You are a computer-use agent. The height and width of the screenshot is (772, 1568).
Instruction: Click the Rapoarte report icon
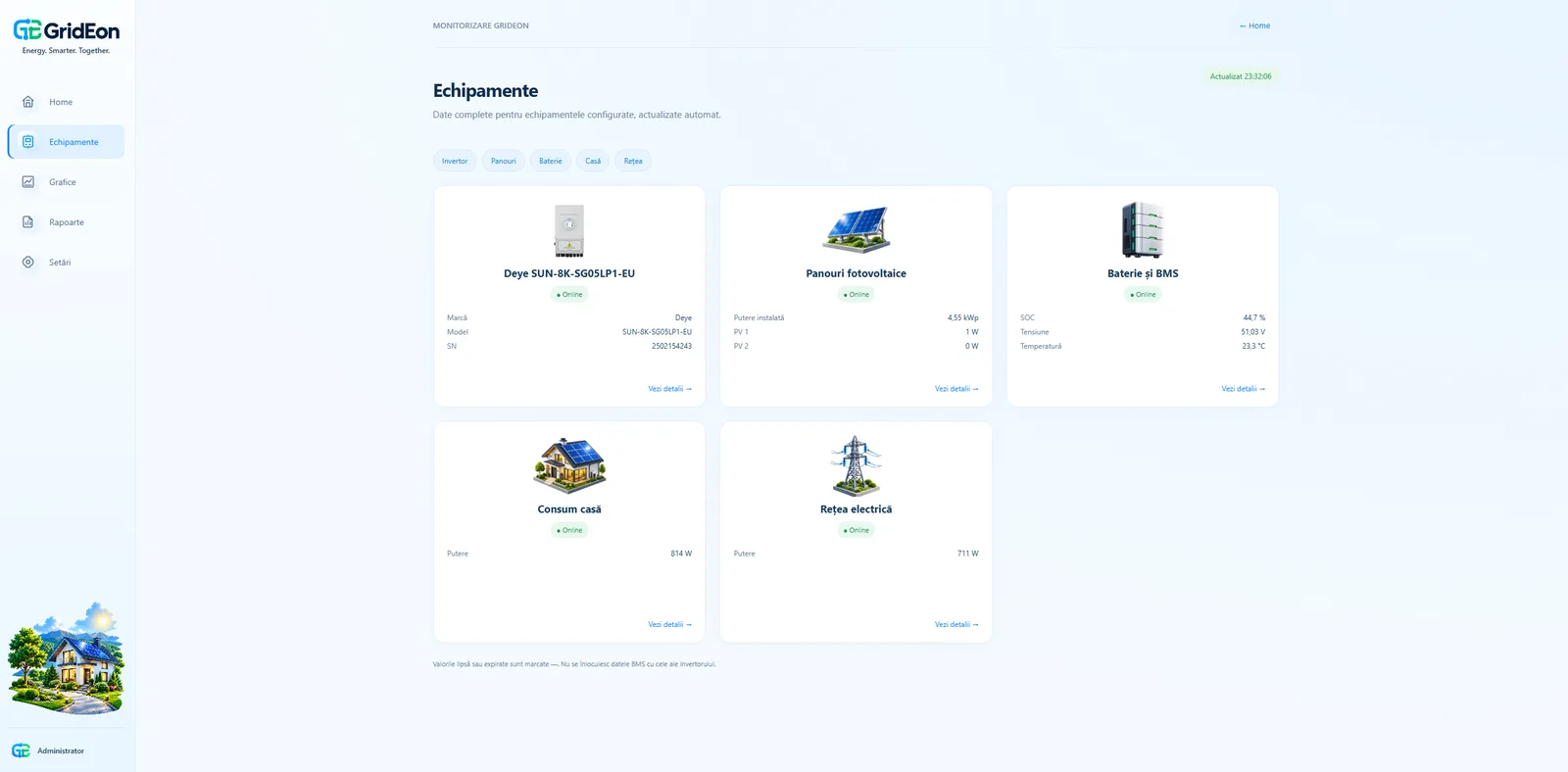tap(28, 222)
